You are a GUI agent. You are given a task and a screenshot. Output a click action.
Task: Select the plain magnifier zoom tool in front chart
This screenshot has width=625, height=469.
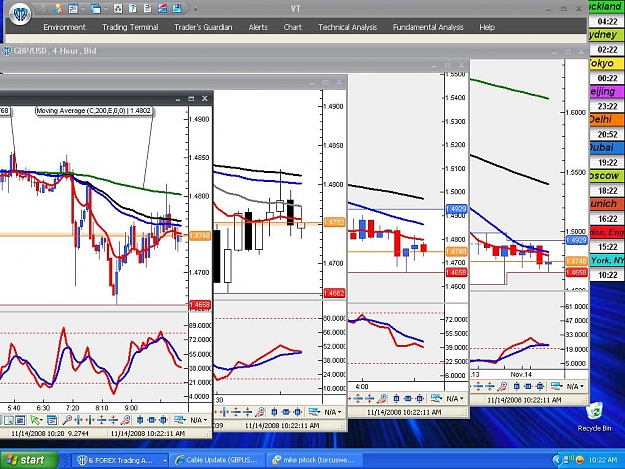pos(67,420)
